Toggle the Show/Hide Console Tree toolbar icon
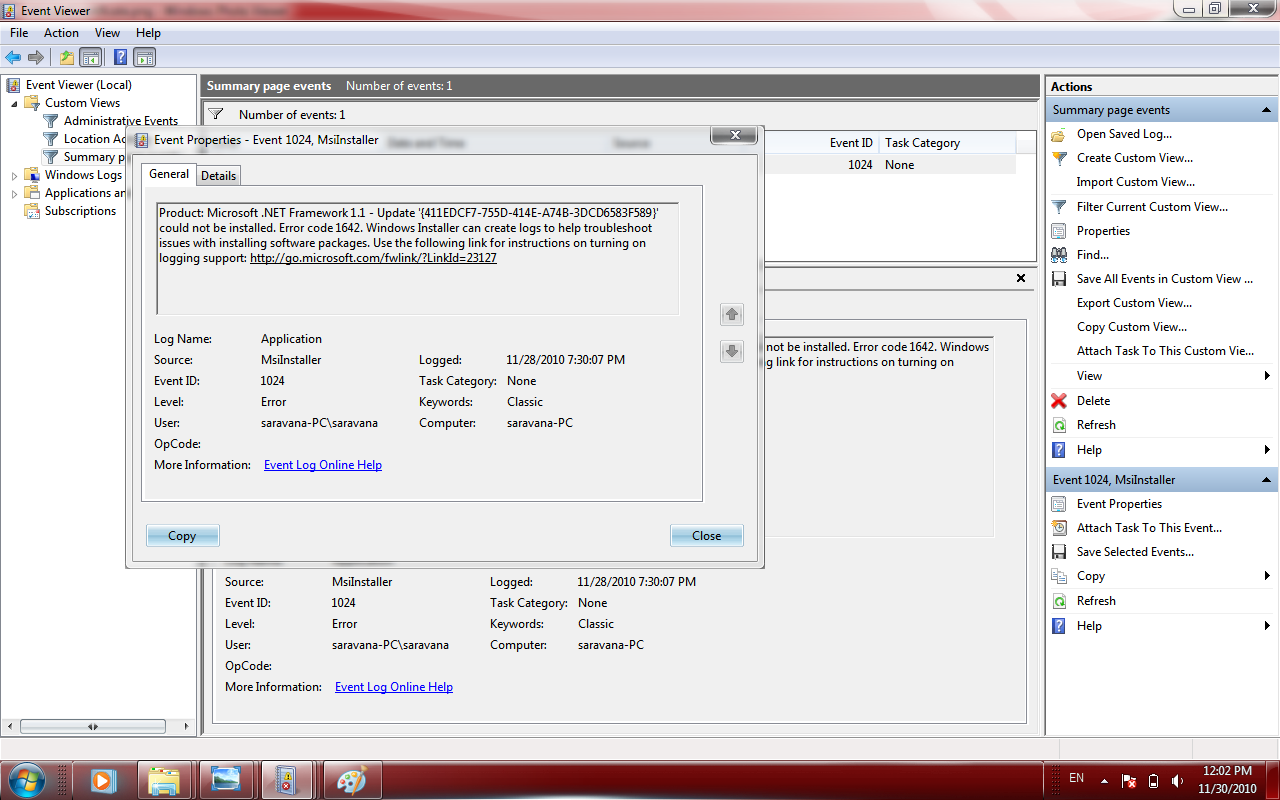 click(x=91, y=58)
